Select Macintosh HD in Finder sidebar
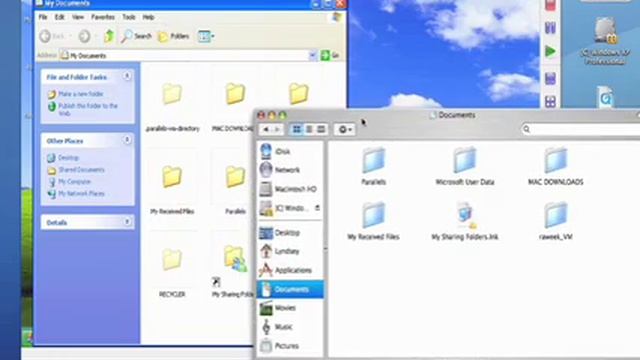640x360 pixels. point(291,189)
